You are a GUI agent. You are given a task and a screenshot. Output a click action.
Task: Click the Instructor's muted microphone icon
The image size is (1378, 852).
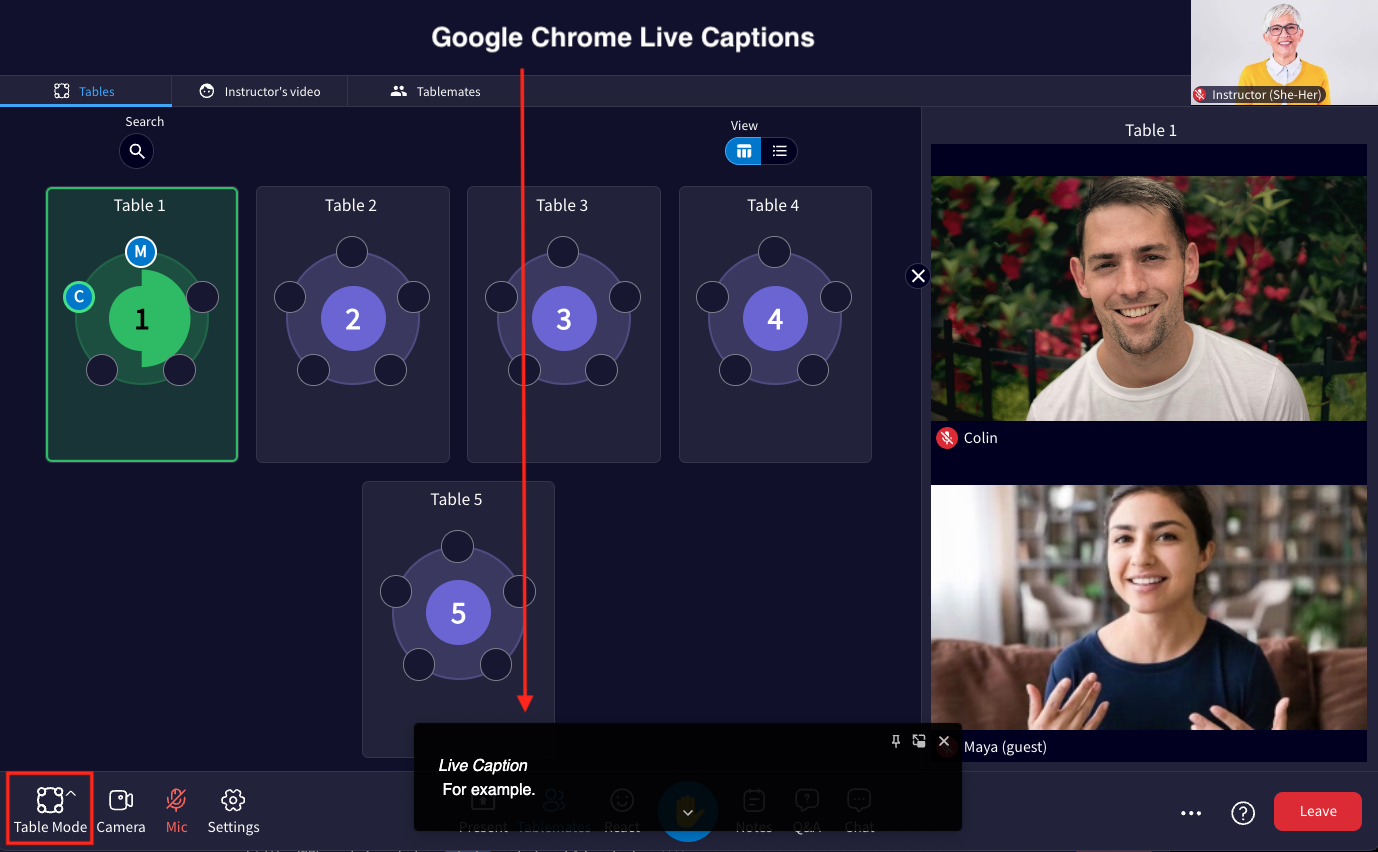pos(1200,95)
